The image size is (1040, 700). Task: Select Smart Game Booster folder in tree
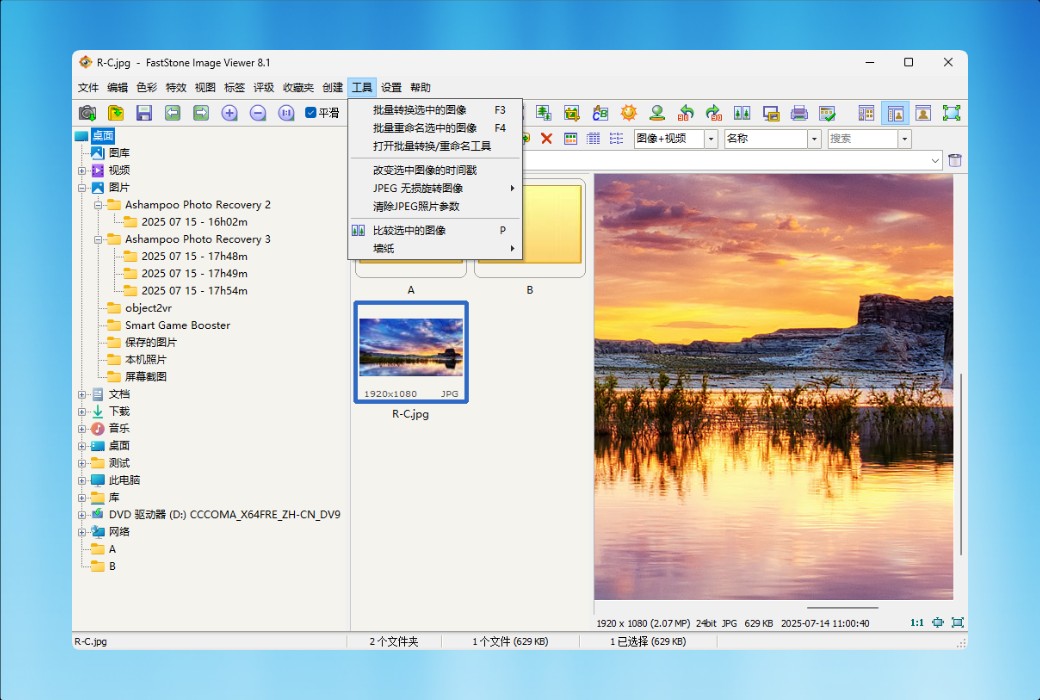pos(177,325)
